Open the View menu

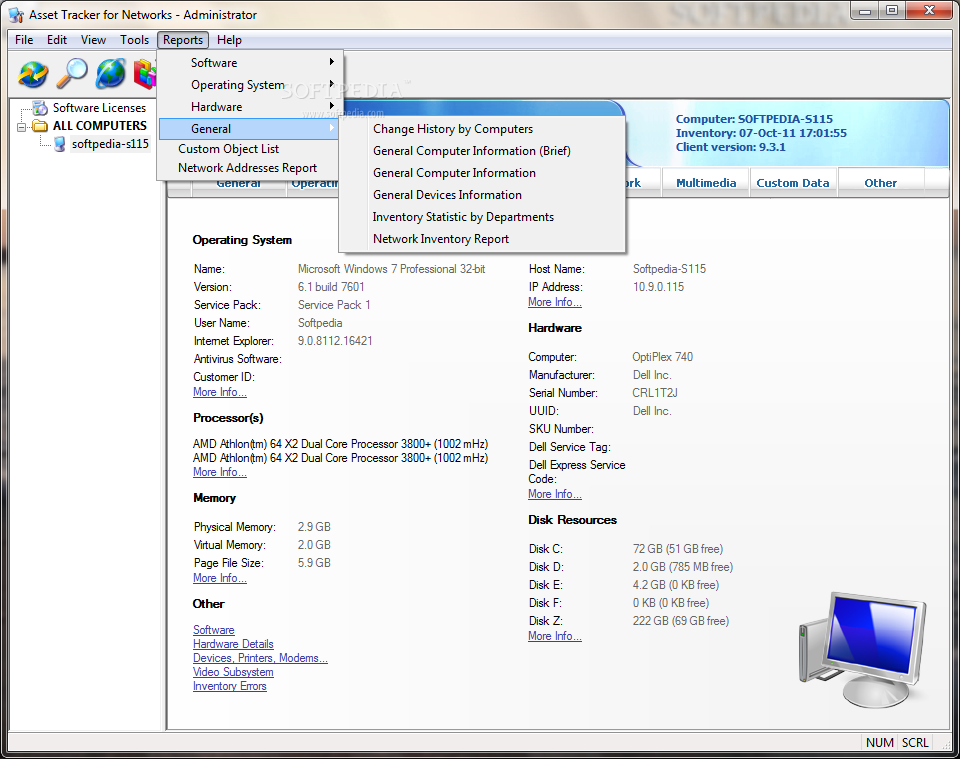(93, 40)
